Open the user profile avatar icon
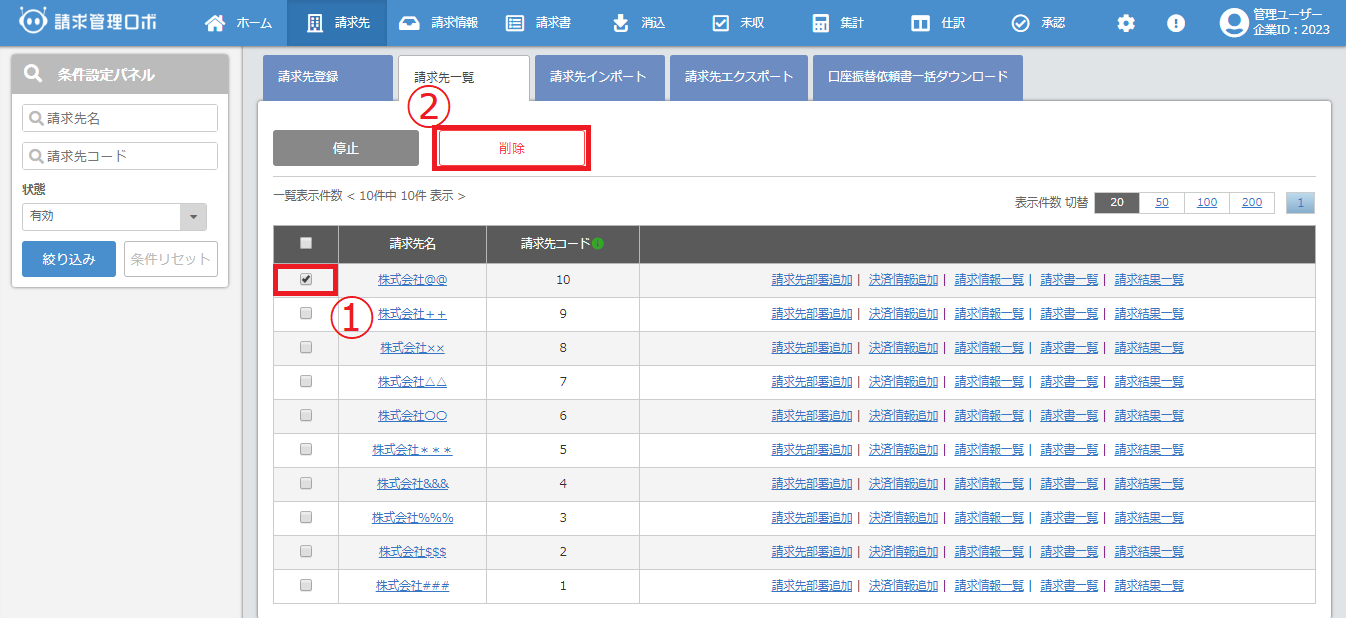The width and height of the screenshot is (1346, 618). (x=1233, y=23)
